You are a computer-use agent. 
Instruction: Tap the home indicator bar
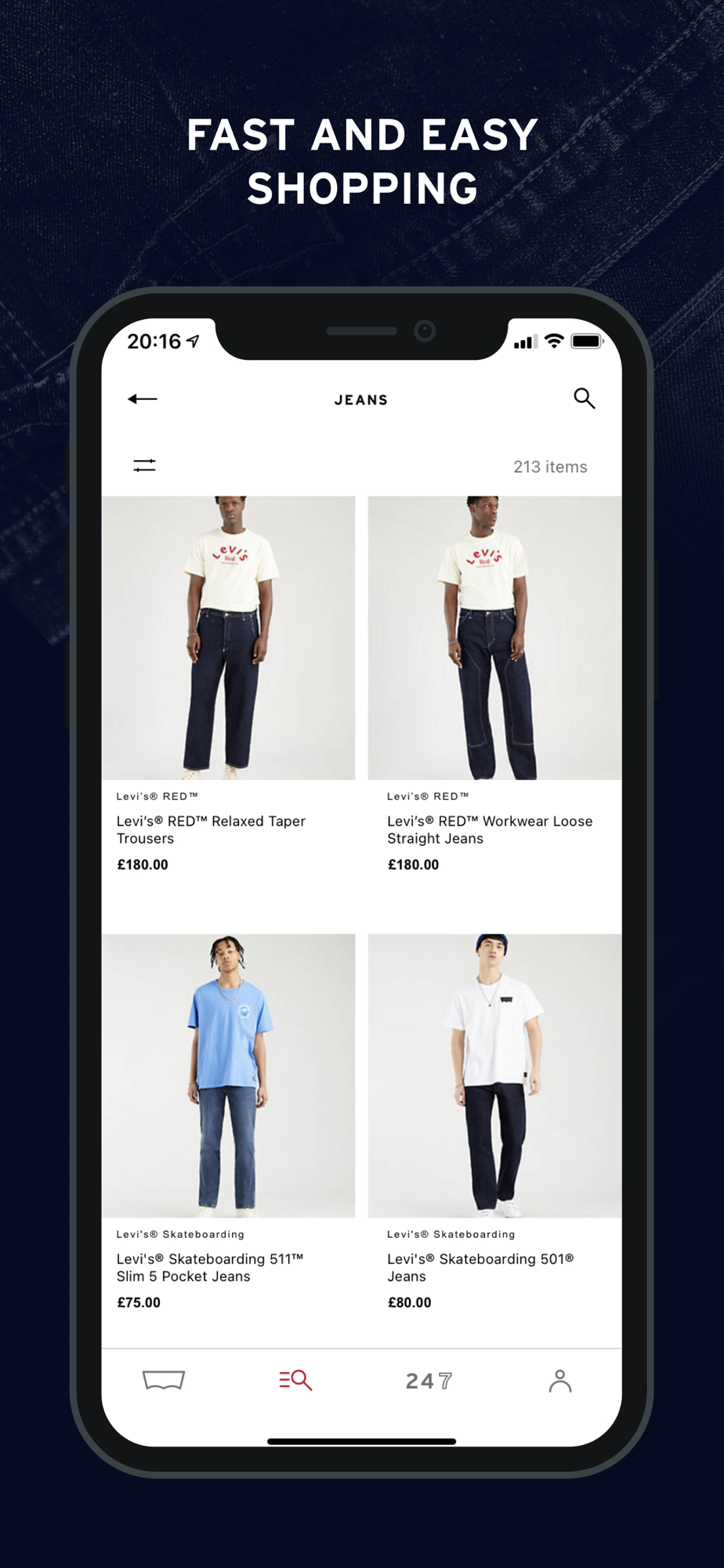coord(361,1441)
